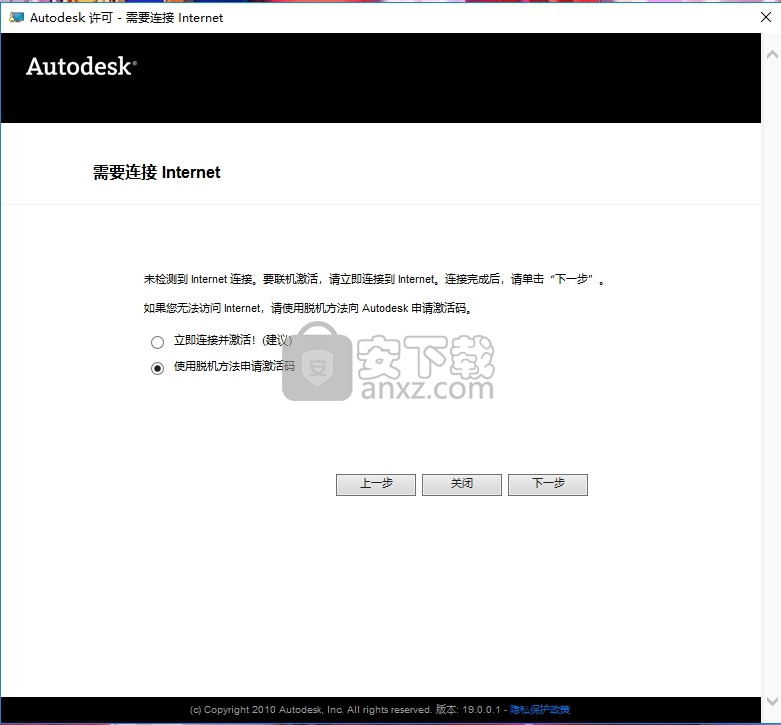Select the offline activation code request option
Viewport: 781px width, 725px height.
point(157,368)
